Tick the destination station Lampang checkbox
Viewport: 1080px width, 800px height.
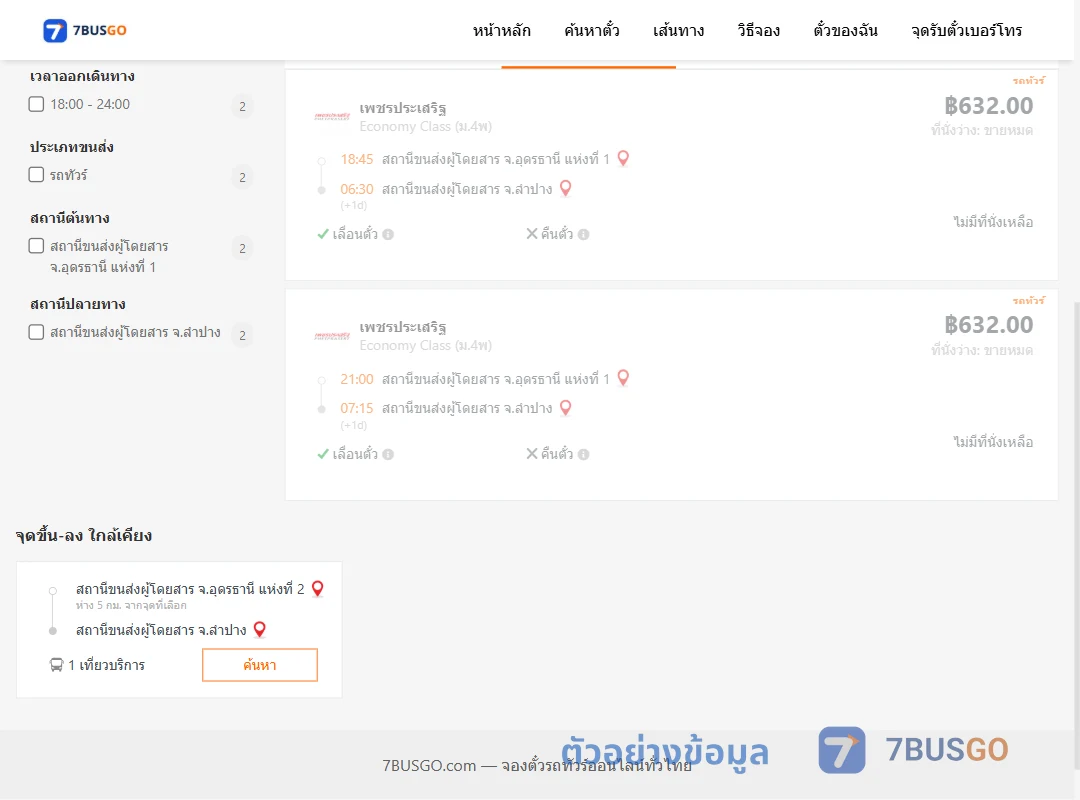click(37, 332)
